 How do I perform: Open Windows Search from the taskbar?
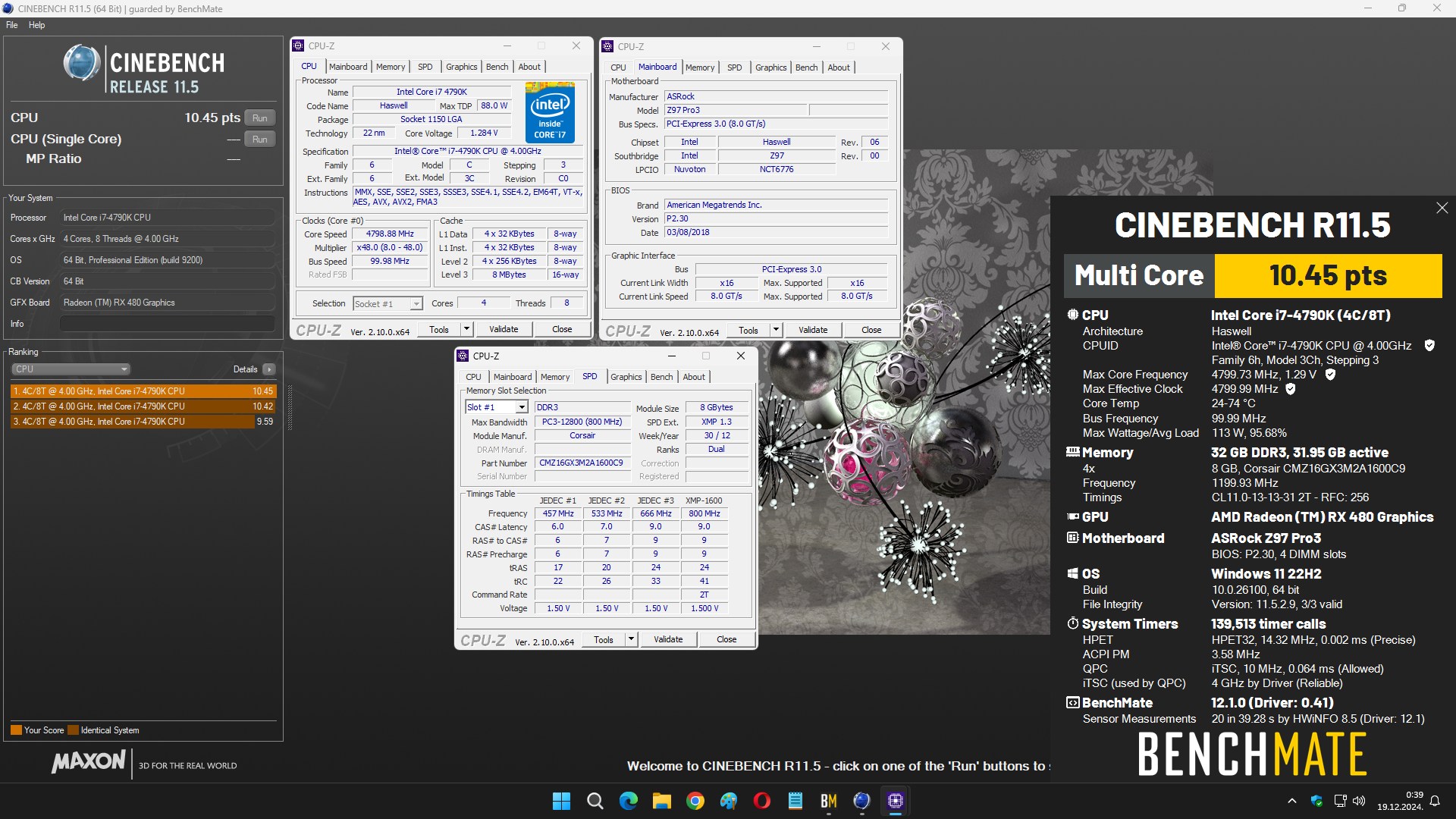coord(595,801)
